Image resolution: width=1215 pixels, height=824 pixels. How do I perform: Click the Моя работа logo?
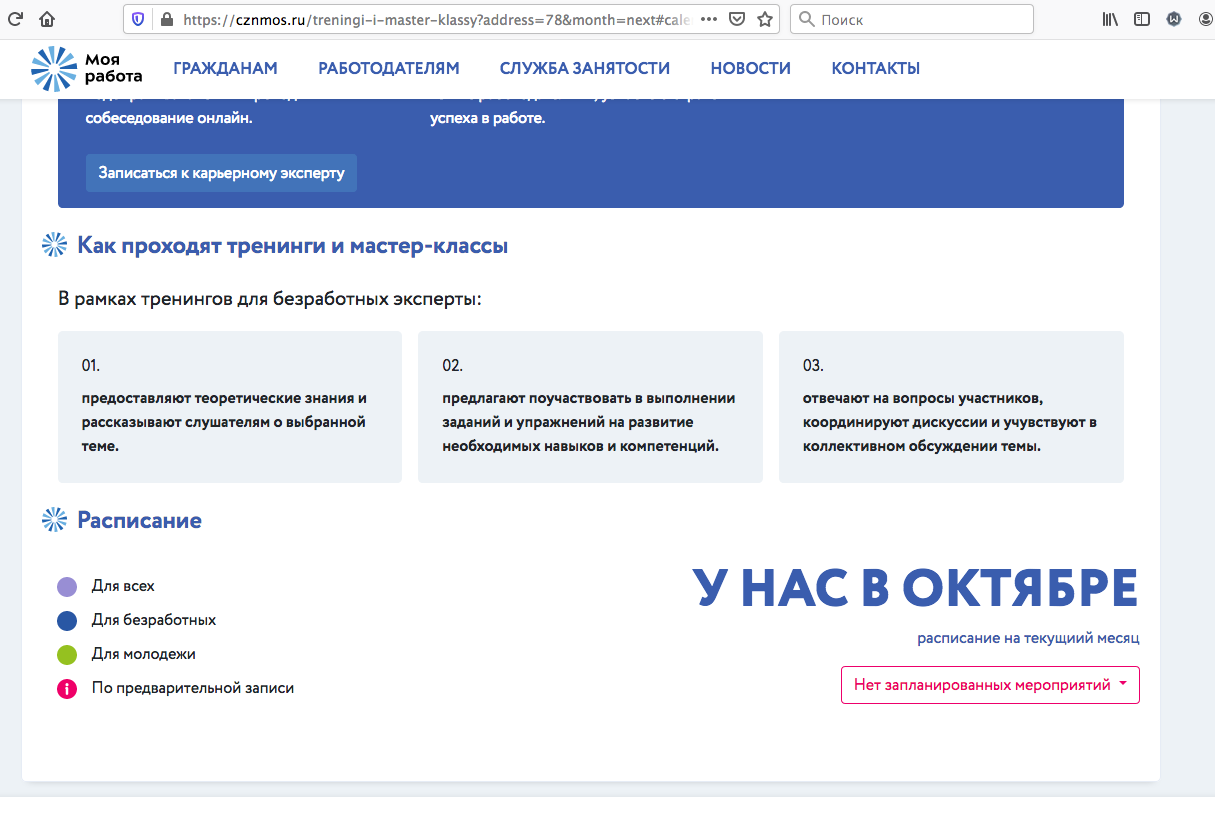pyautogui.click(x=87, y=68)
